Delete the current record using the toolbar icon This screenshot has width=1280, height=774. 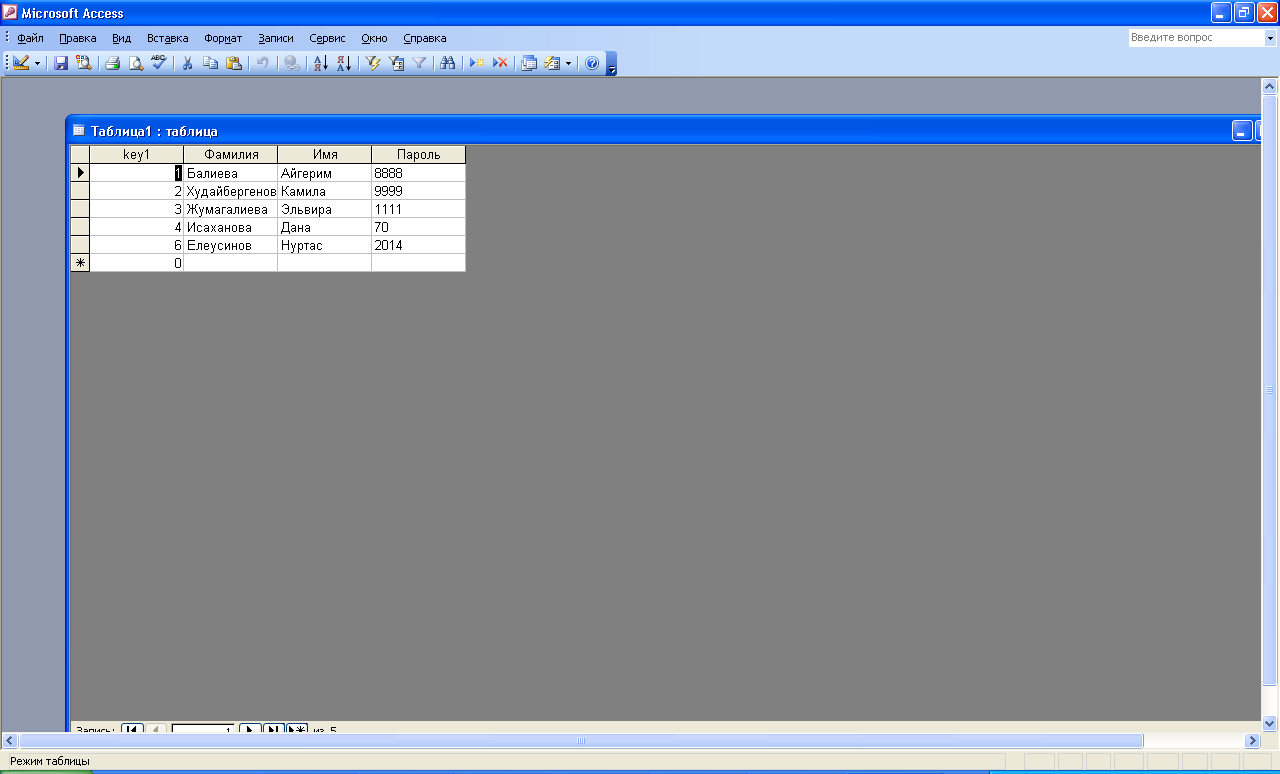pyautogui.click(x=500, y=63)
